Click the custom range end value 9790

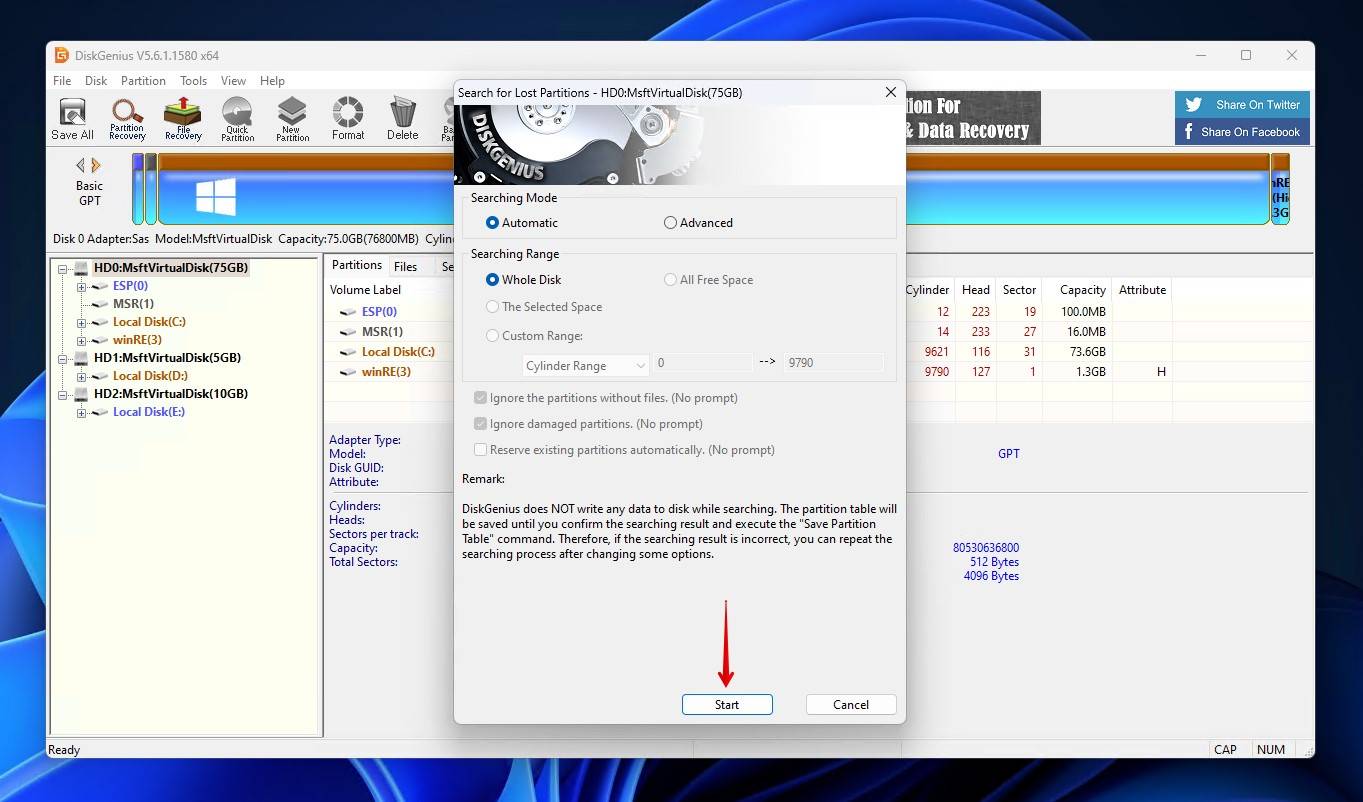coord(833,363)
